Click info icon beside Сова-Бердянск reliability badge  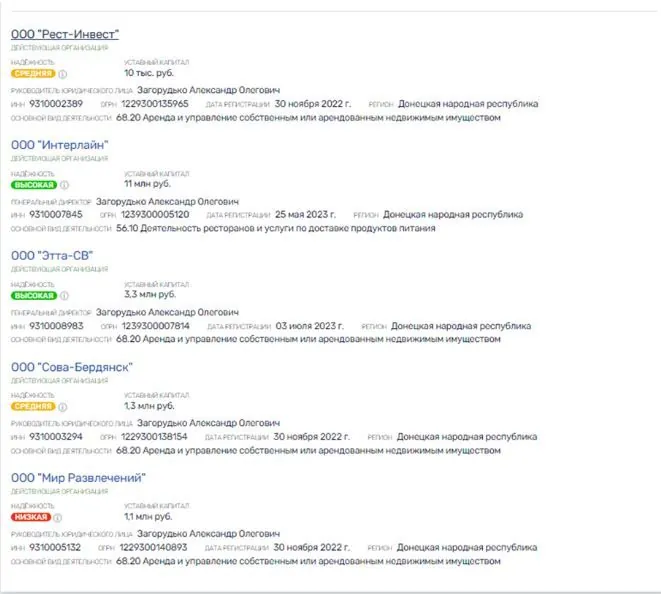pos(62,407)
